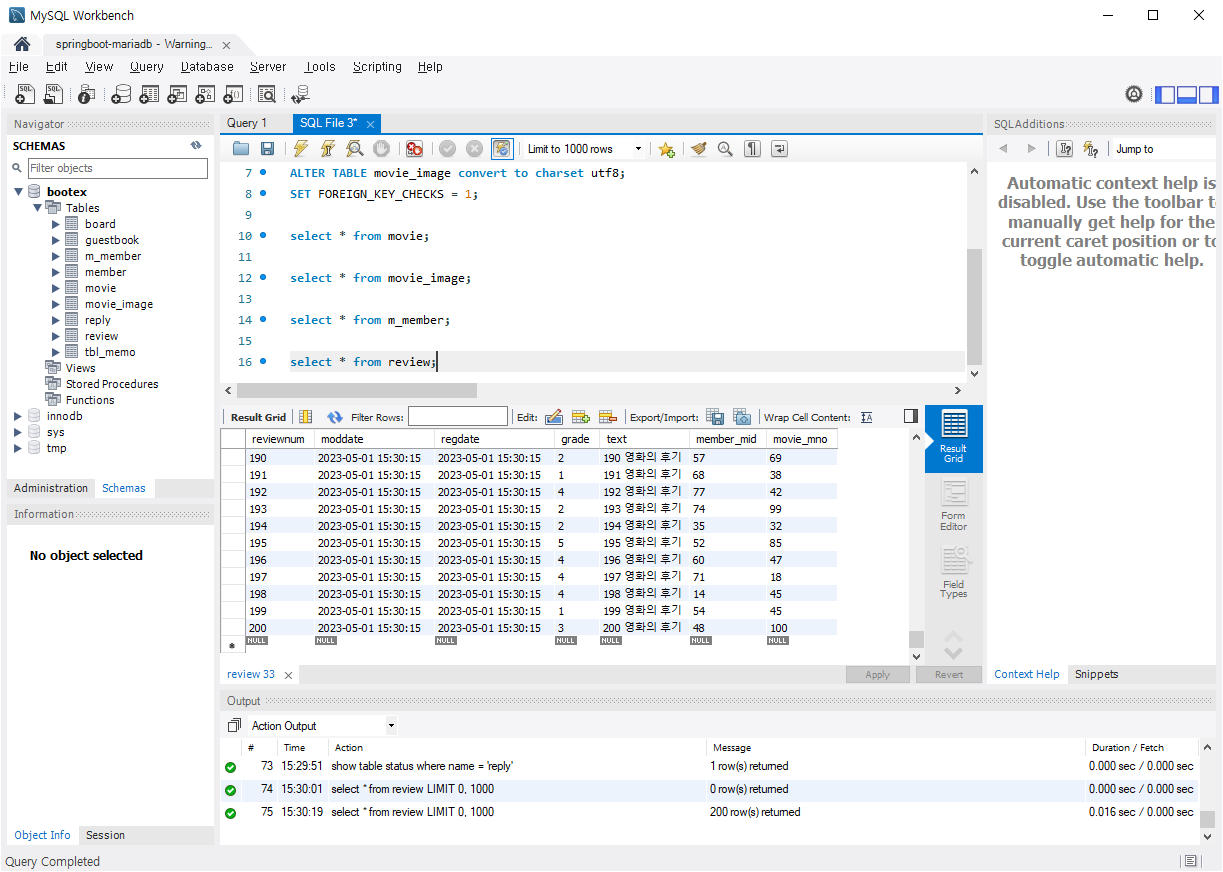The height and width of the screenshot is (872, 1223).
Task: Click in the Filter Rows field
Action: pos(457,417)
